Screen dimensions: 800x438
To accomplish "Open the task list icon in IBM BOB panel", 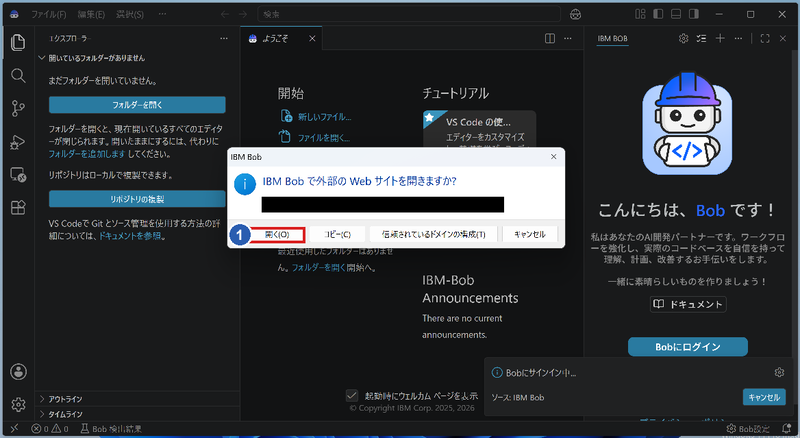I will [702, 38].
